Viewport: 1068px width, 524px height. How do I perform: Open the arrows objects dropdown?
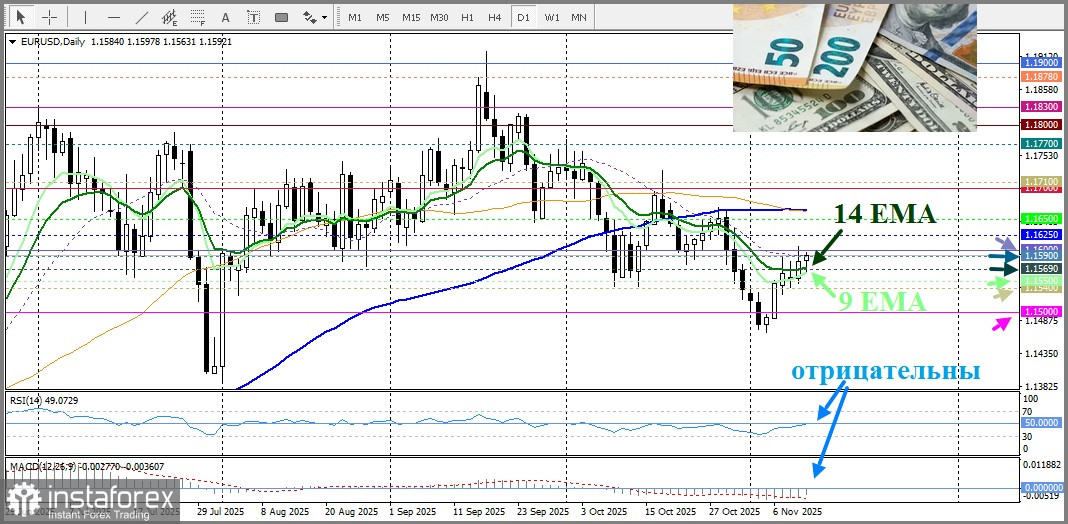[x=314, y=17]
